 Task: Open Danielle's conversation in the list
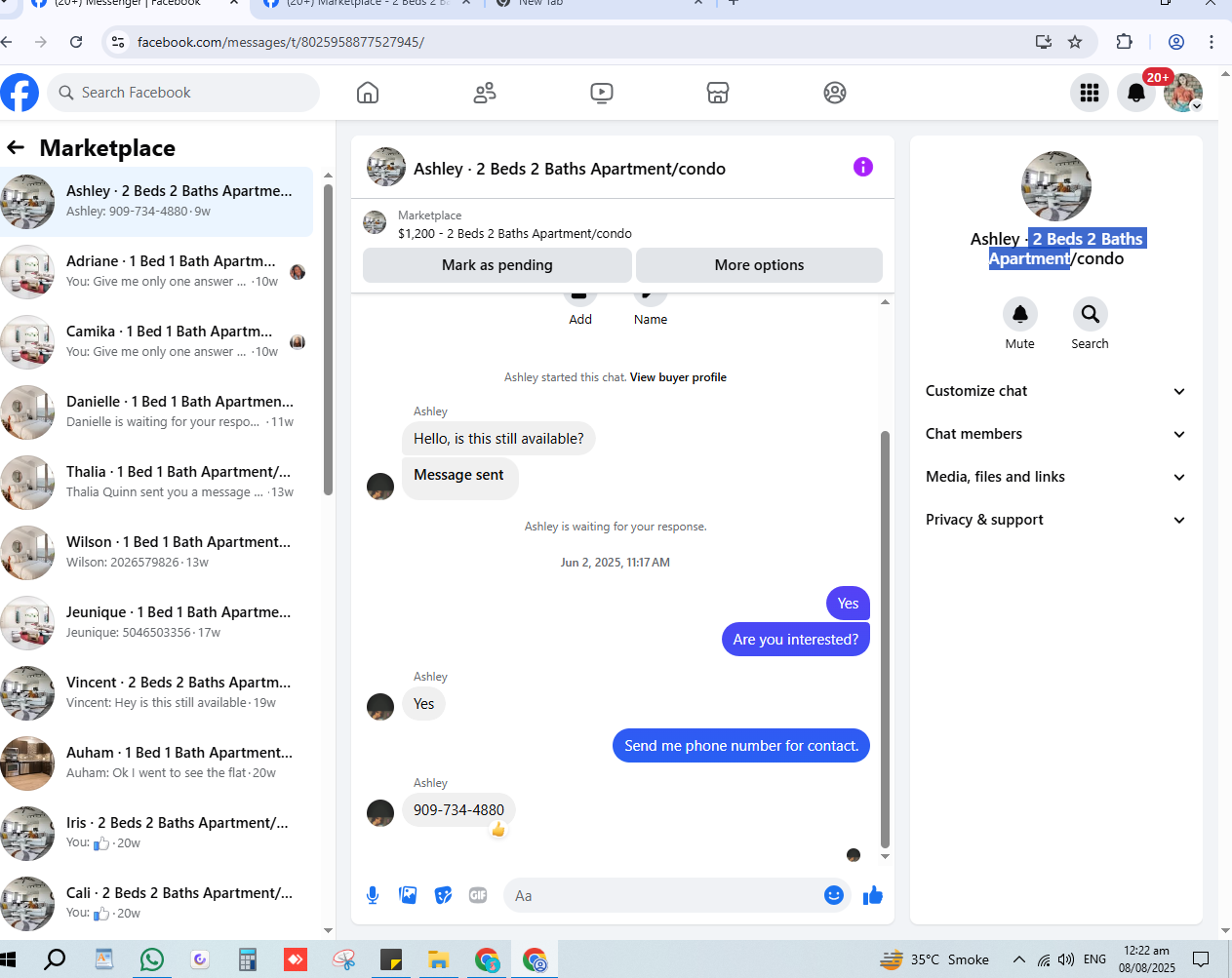(158, 412)
